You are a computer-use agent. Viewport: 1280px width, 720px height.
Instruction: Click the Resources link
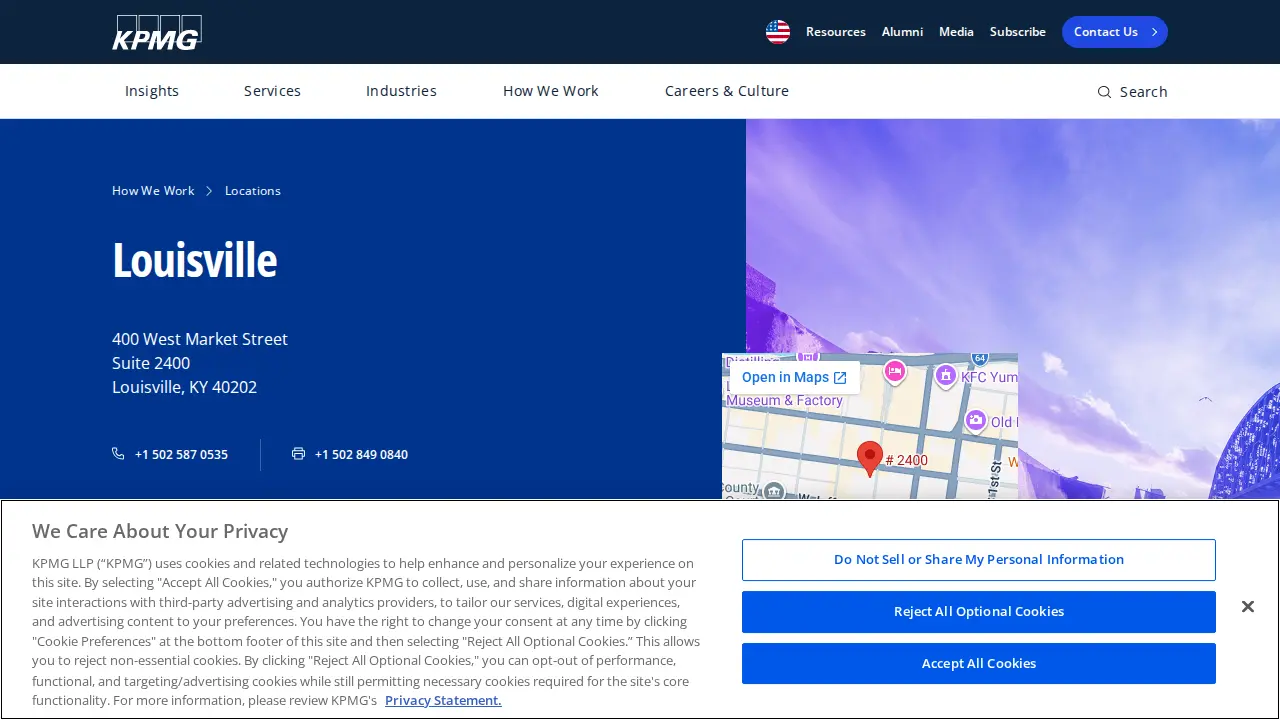coord(836,32)
